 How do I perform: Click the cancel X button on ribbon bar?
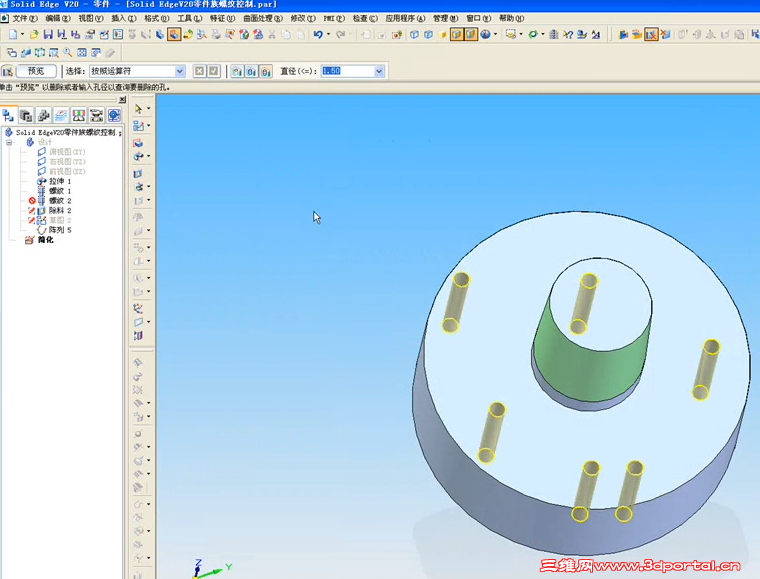point(199,71)
